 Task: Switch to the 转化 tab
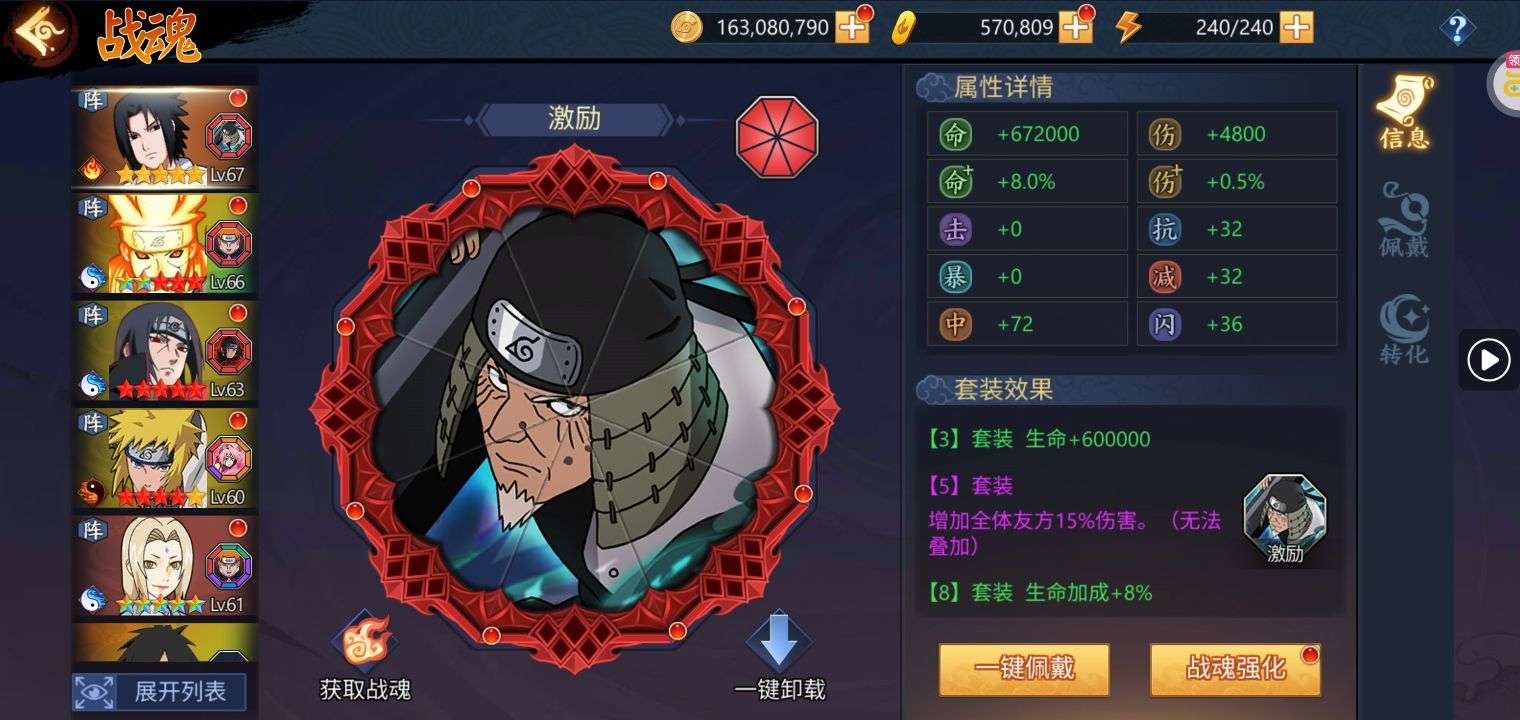[x=1404, y=328]
